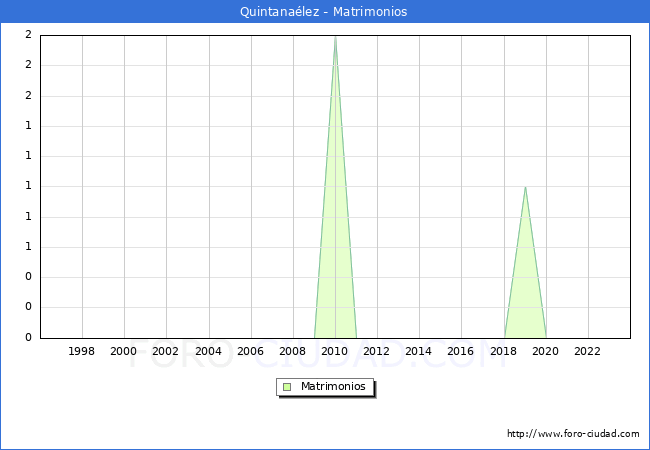Click the chart title Quintanaélez - Matrimonios
The height and width of the screenshot is (450, 650).
coord(323,11)
